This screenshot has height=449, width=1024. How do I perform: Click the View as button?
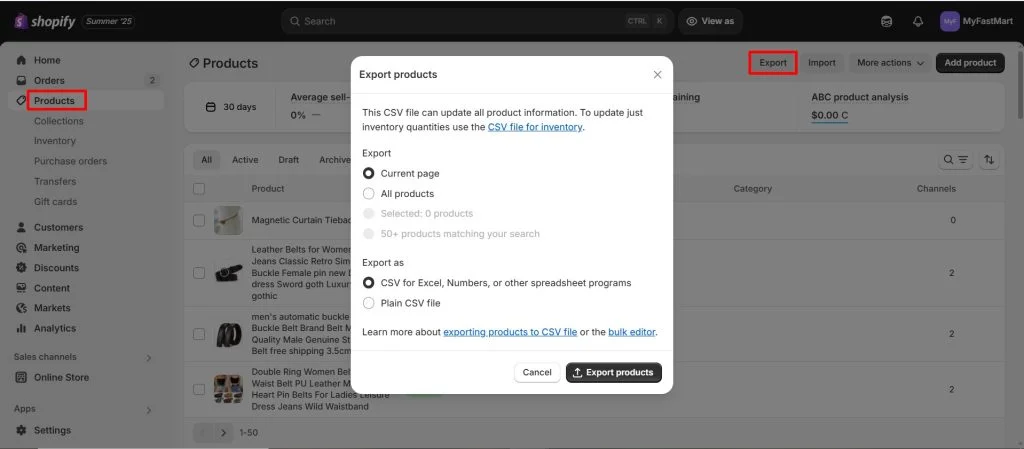coord(710,22)
